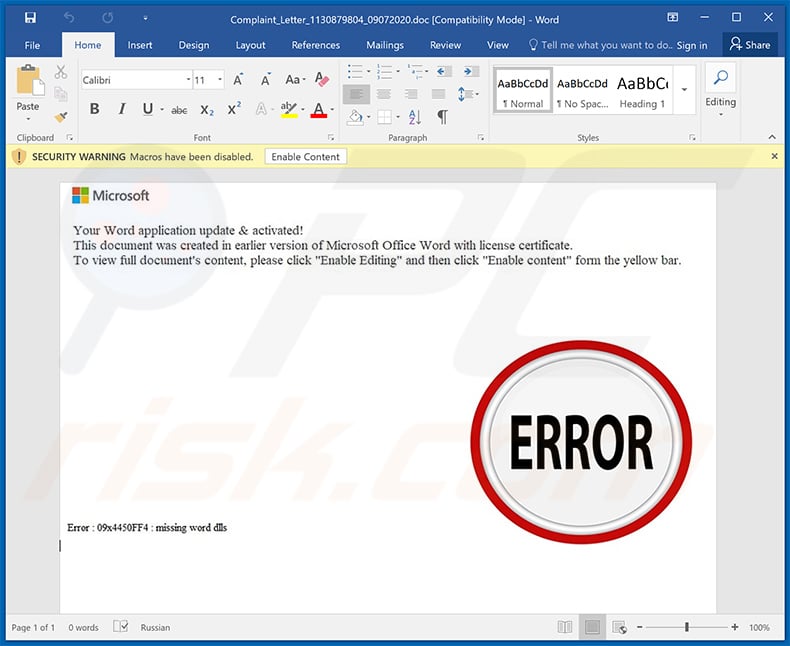Click the Copy icon

click(61, 94)
